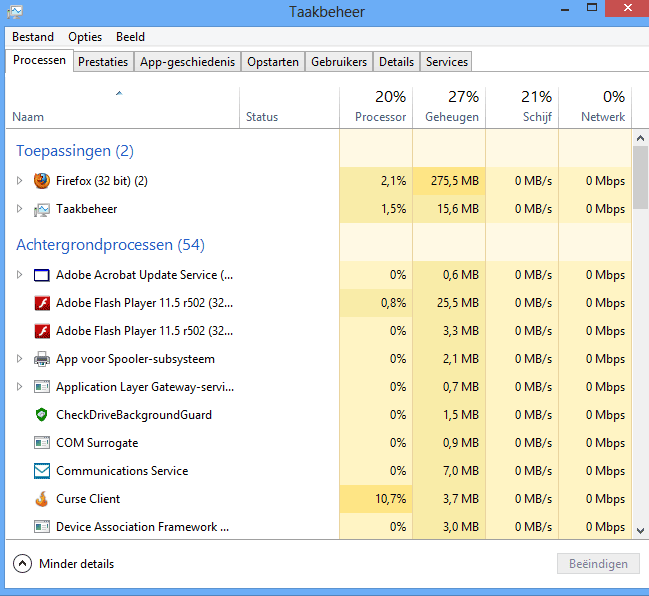This screenshot has height=596, width=649.
Task: Click the scrollbar down arrow
Action: click(641, 530)
